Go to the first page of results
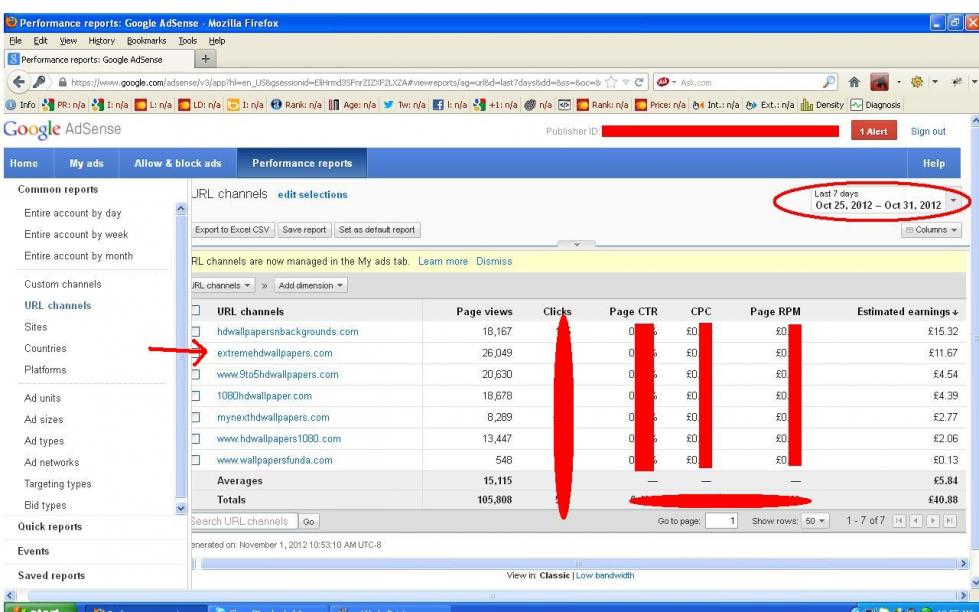 pos(898,521)
